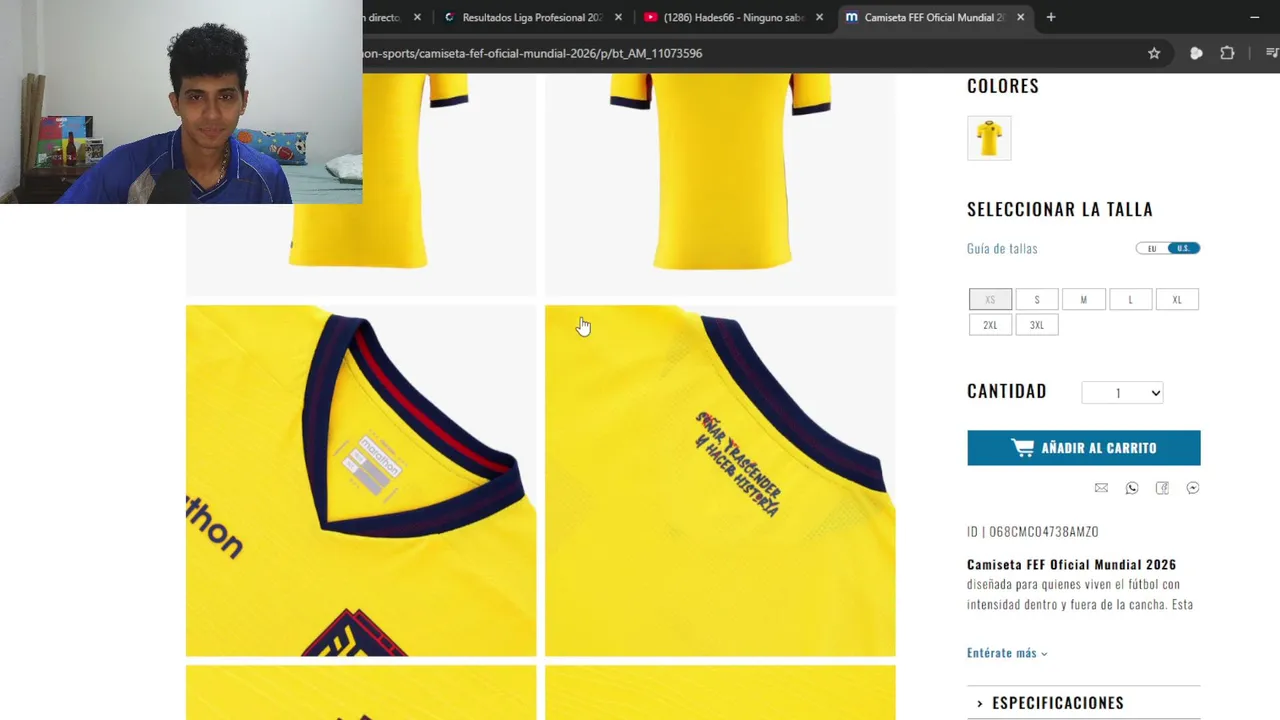This screenshot has width=1280, height=720.
Task: Choose the 2XL size option
Action: coord(990,325)
